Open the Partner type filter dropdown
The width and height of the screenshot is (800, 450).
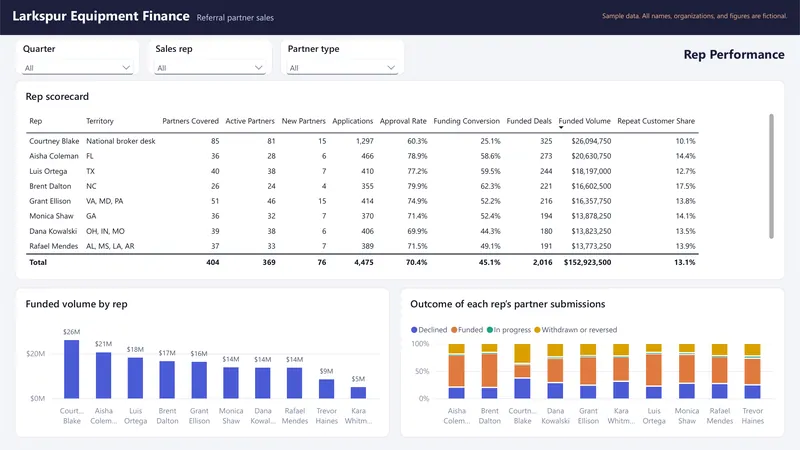click(342, 68)
